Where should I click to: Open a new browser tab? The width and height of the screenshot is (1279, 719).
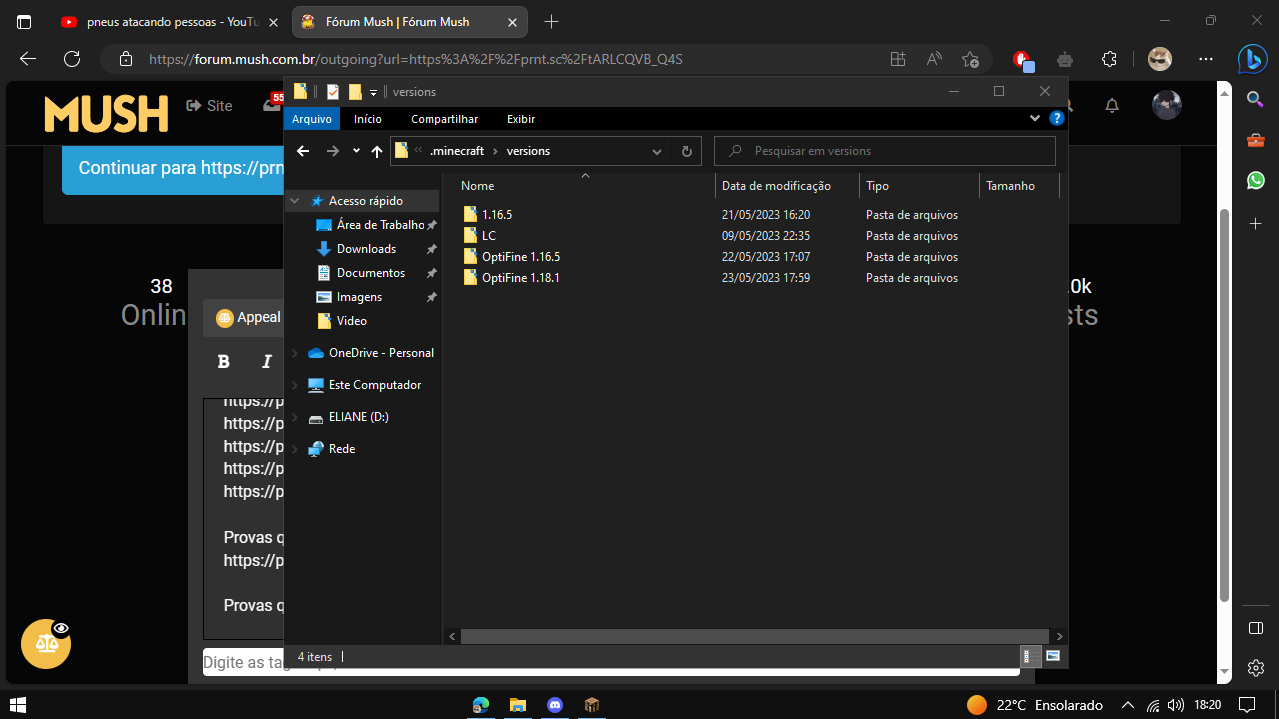point(552,22)
